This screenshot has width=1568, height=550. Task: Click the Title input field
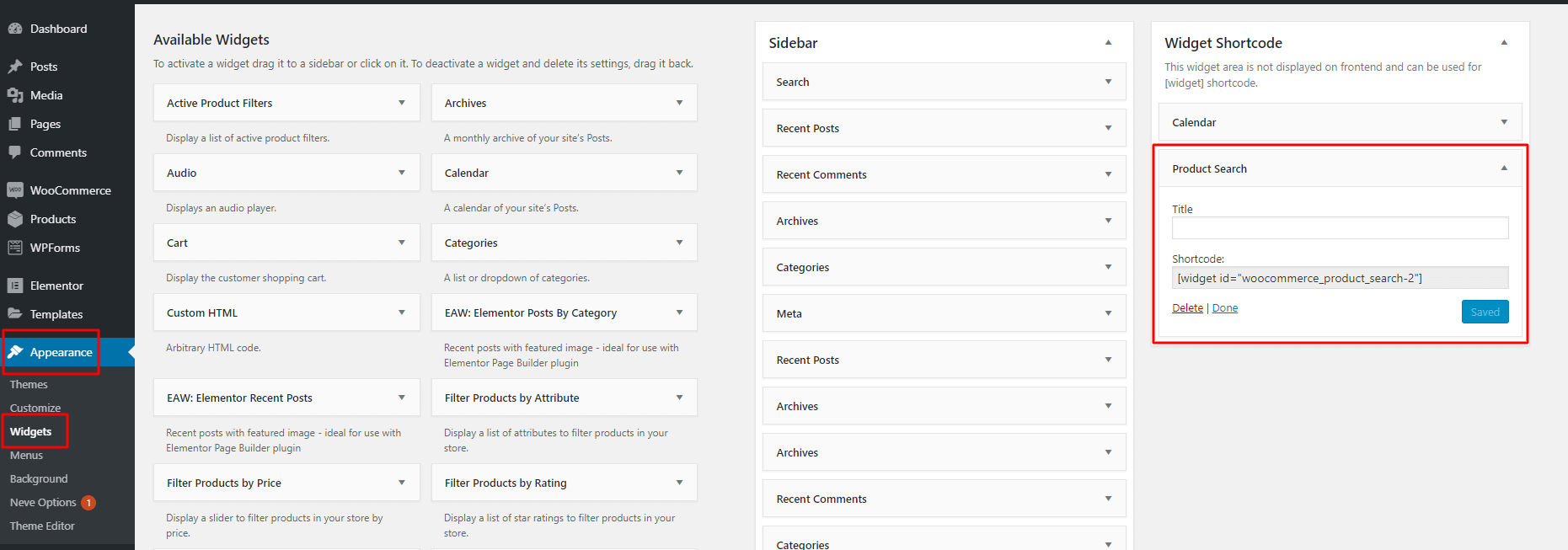pyautogui.click(x=1340, y=227)
